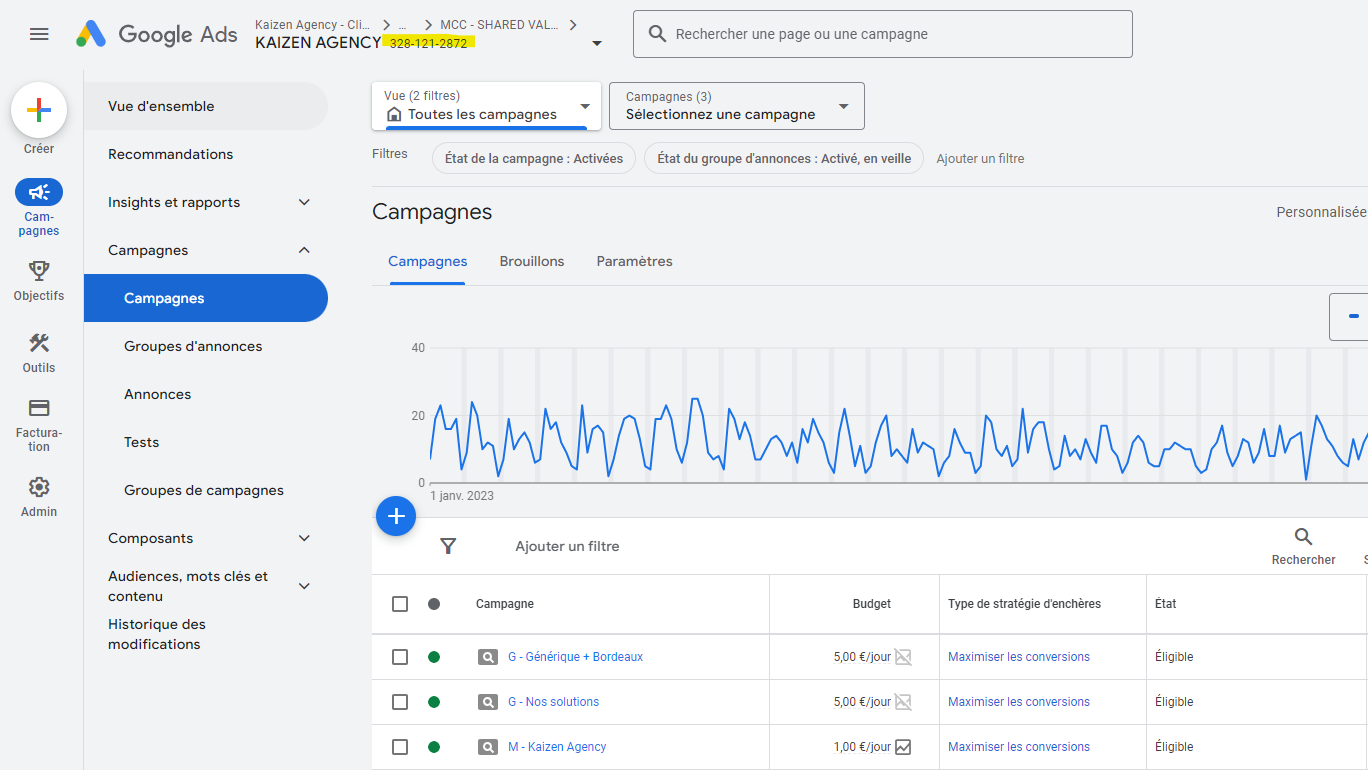Click État du groupe d'annonces filter chip
This screenshot has height=770, width=1368.
(784, 158)
